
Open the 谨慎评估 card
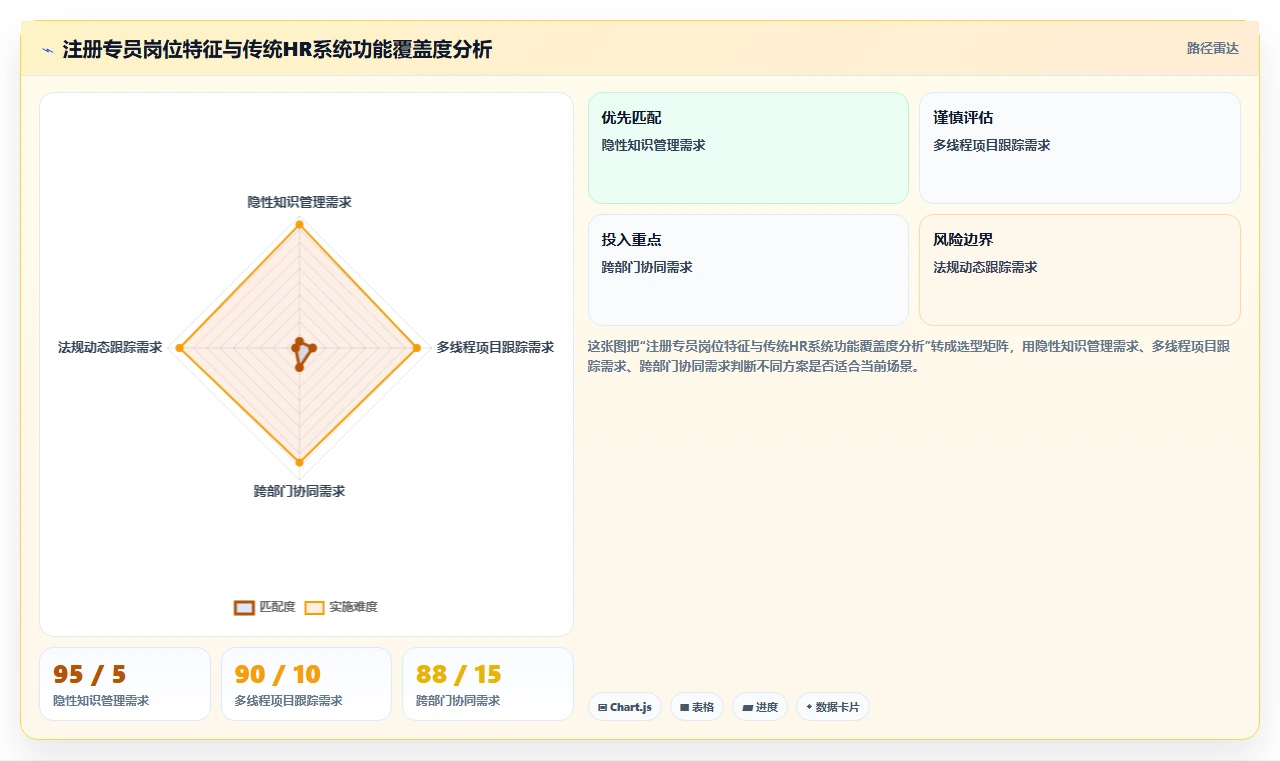(x=1080, y=148)
